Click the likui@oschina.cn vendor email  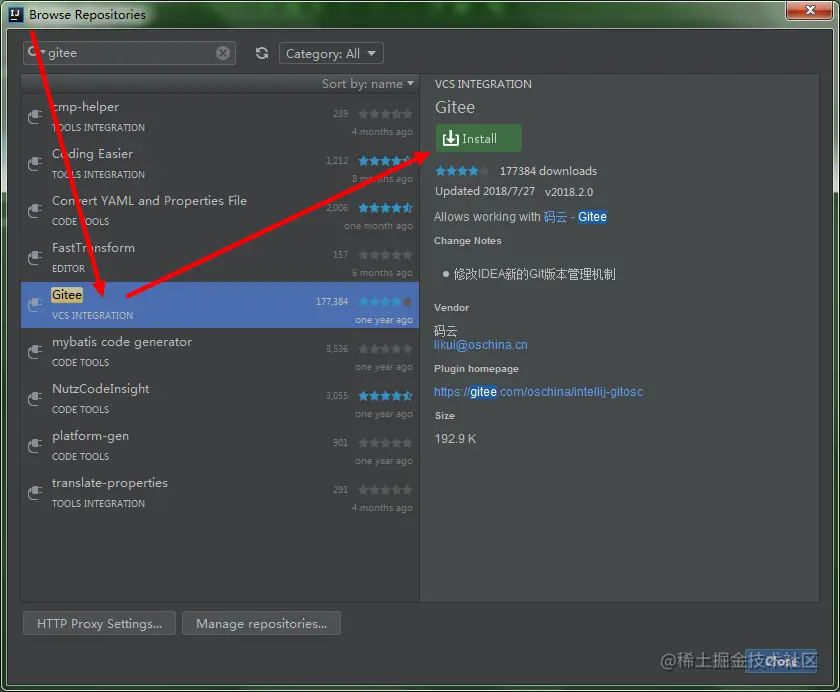pyautogui.click(x=481, y=345)
